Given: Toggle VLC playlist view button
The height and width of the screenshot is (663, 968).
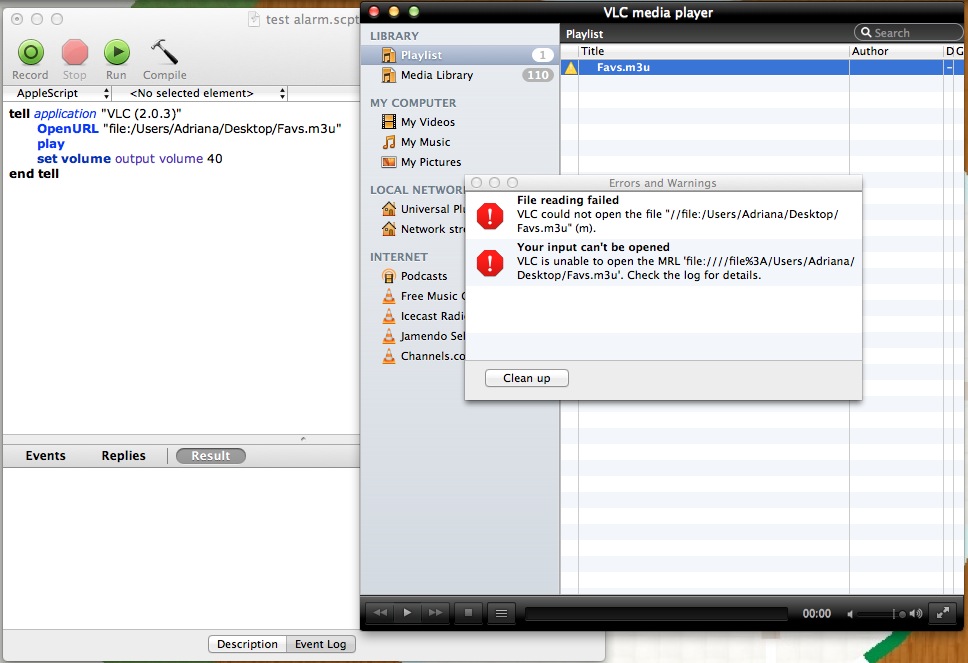Looking at the screenshot, I should pyautogui.click(x=501, y=613).
